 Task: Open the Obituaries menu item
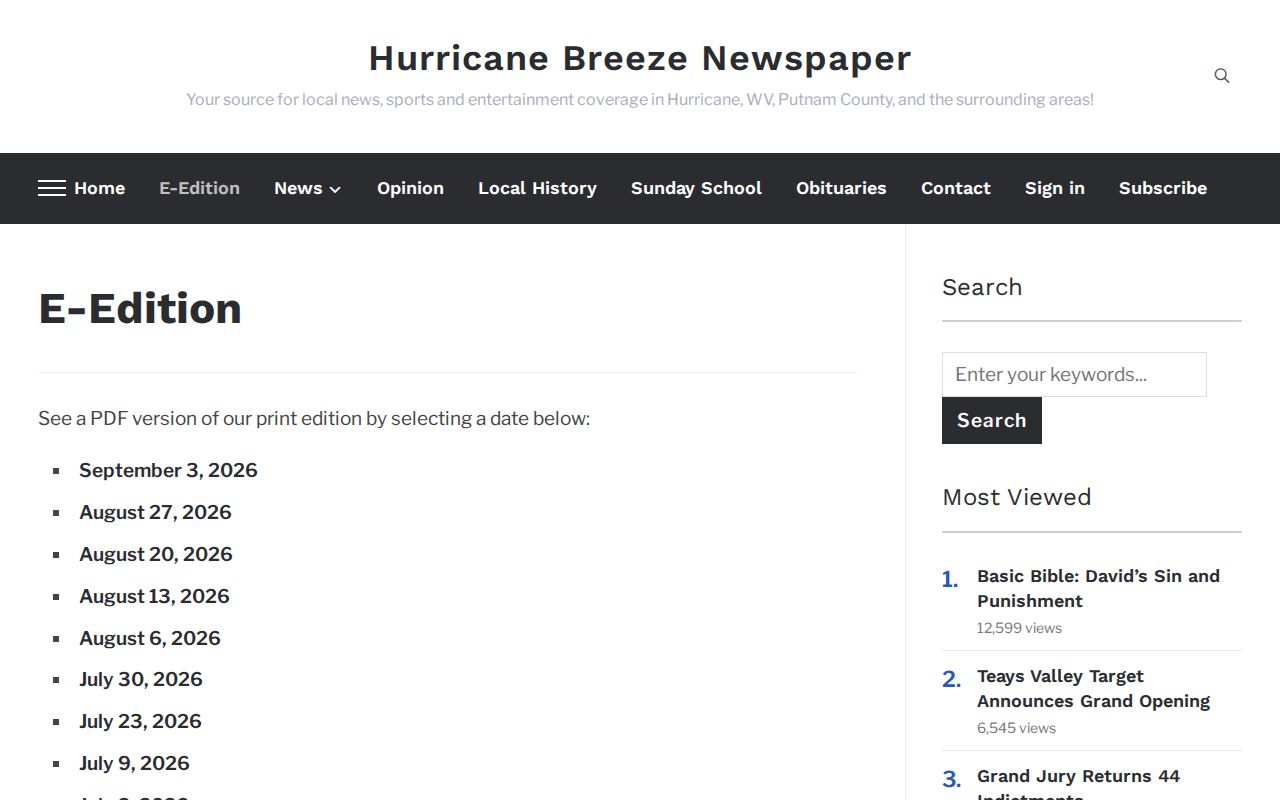pos(841,188)
